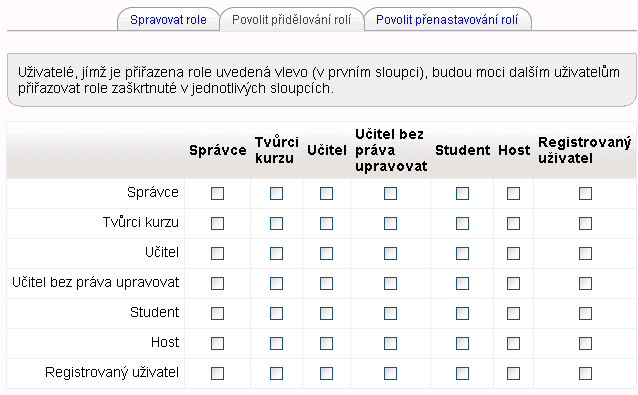Screen dimensions: 638x395
Task: Check Student row under Registrovaný uživatel column
Action: point(585,313)
